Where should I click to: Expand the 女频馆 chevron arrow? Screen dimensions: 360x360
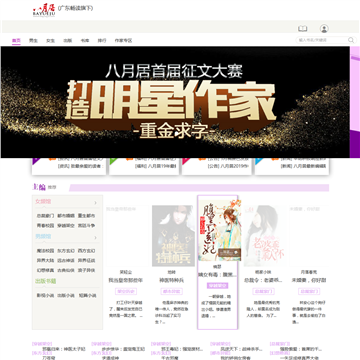96,203
